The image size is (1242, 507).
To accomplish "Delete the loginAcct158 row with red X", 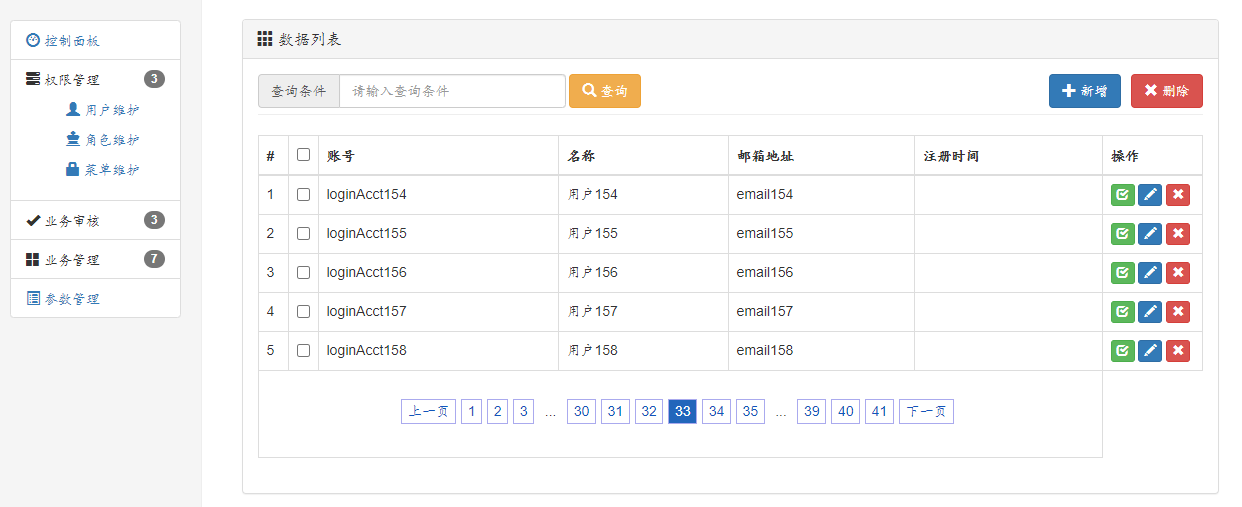I will 1178,350.
